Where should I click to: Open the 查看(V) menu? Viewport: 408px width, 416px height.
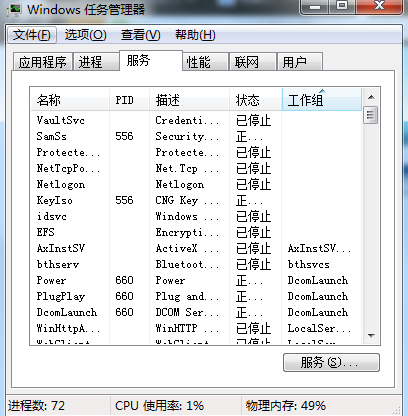tap(140, 35)
